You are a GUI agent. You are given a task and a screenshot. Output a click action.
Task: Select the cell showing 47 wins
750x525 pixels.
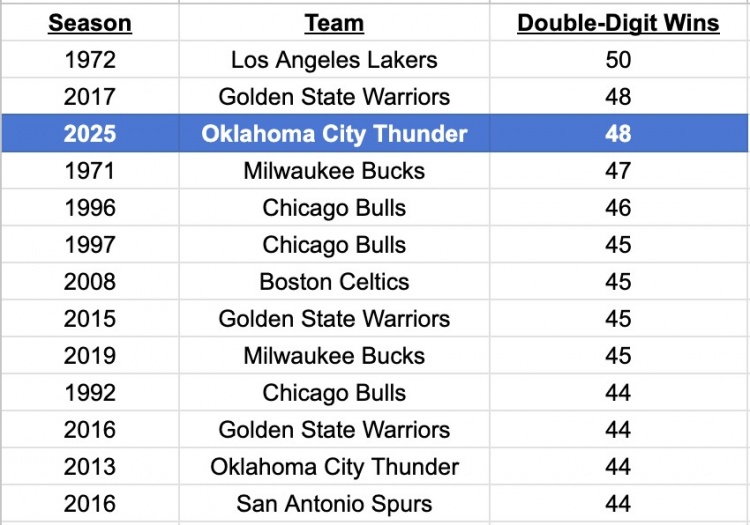(x=618, y=171)
